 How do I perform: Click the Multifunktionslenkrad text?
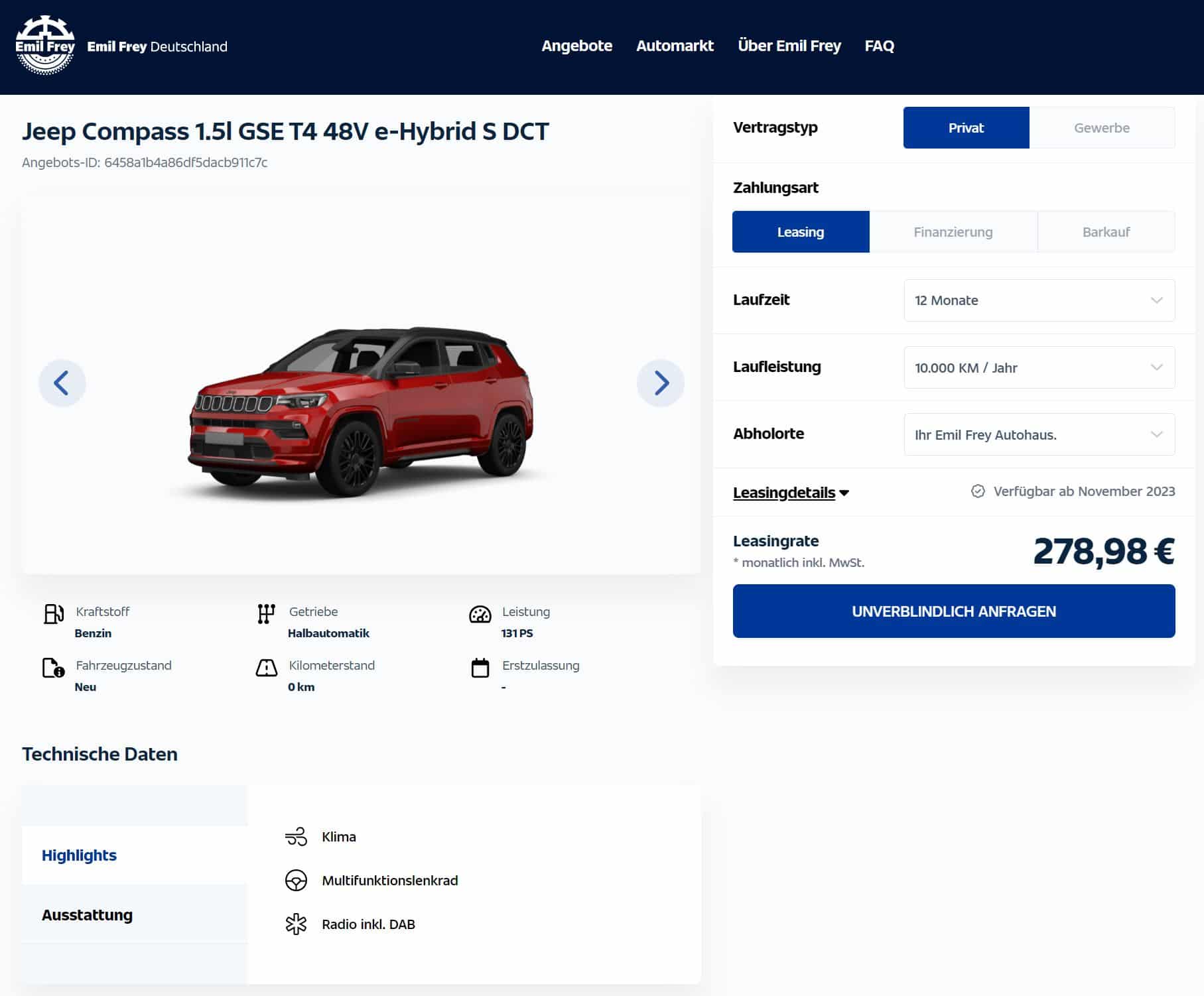[x=390, y=881]
